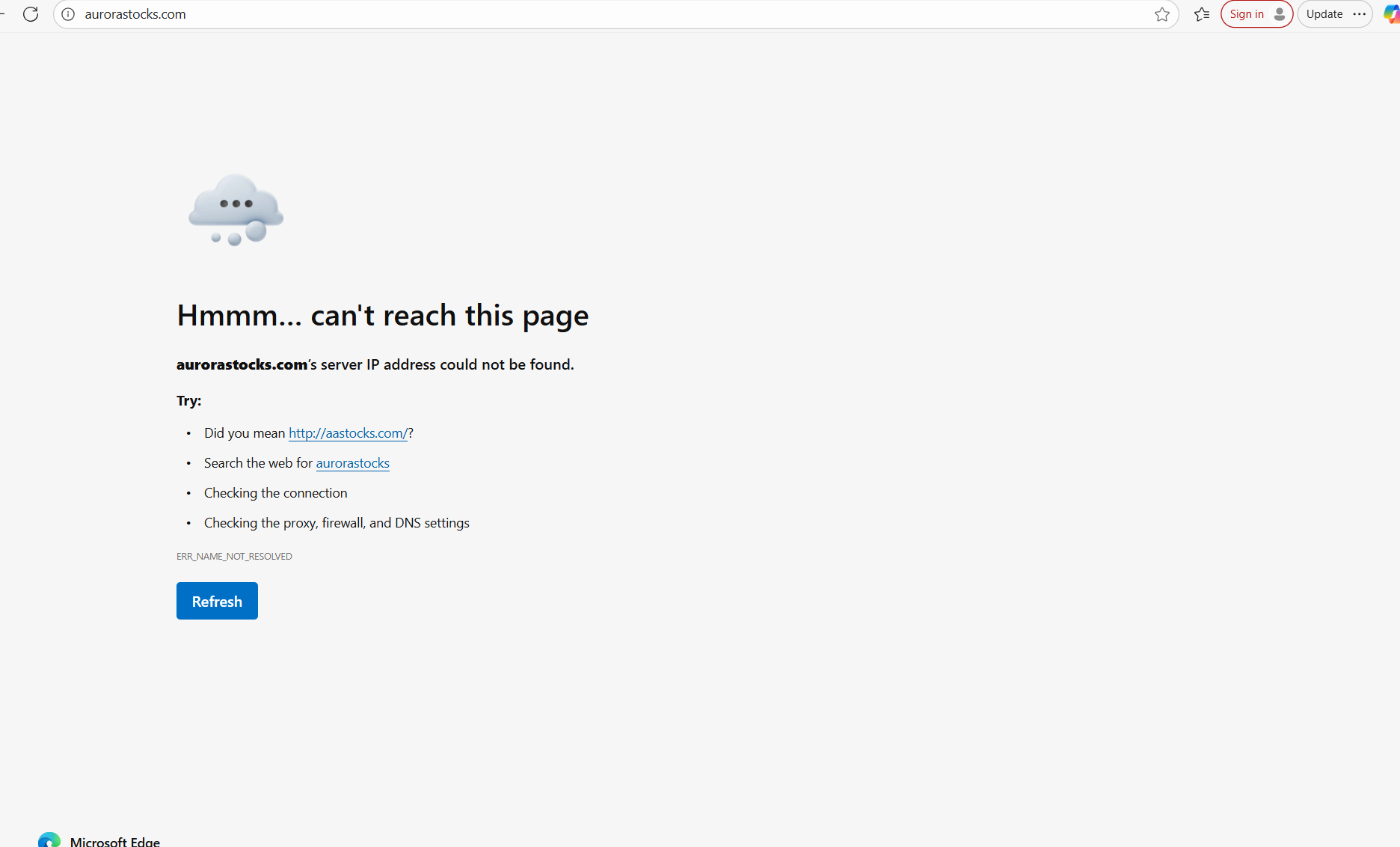Viewport: 1400px width, 847px height.
Task: Click the ERR_NAME_NOT_RESOLVED error code
Action: (234, 556)
